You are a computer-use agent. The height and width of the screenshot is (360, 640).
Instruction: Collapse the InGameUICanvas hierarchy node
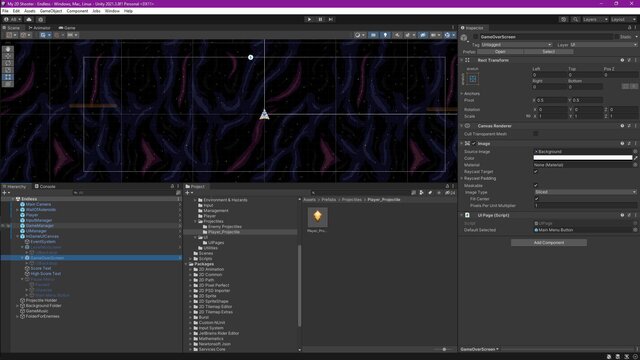[18, 236]
